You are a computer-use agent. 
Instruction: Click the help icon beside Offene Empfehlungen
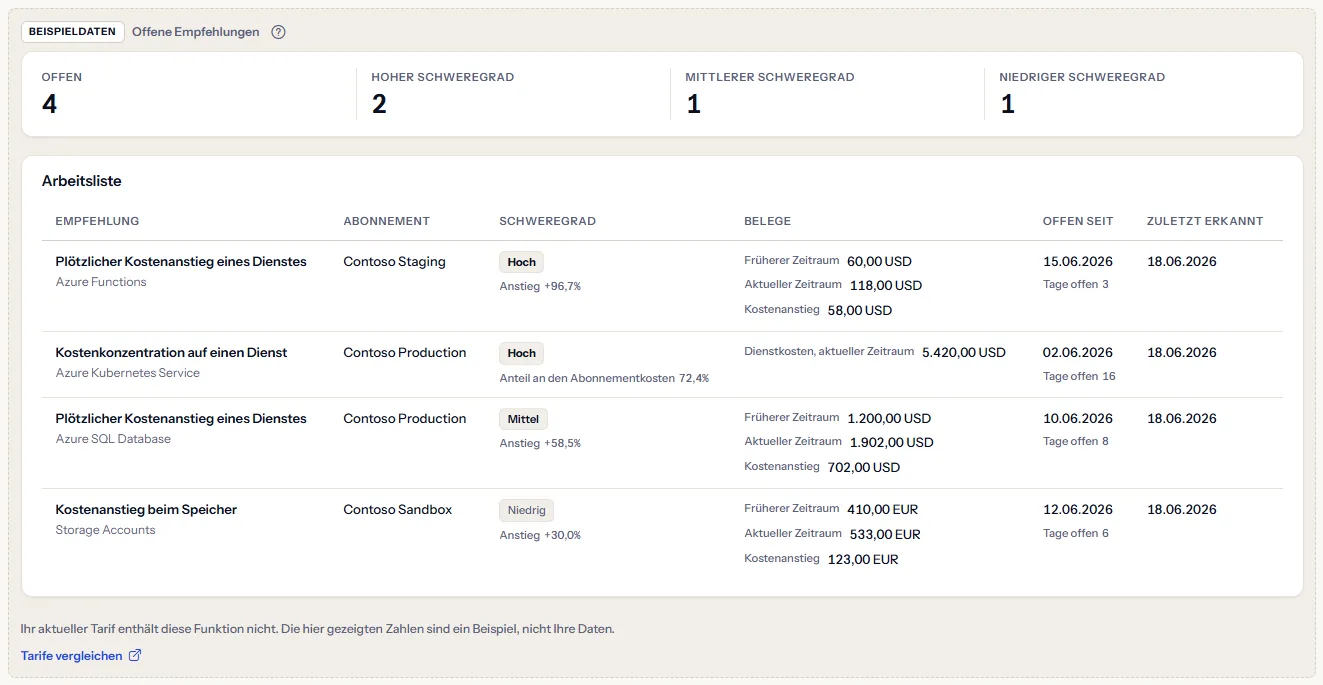[279, 32]
